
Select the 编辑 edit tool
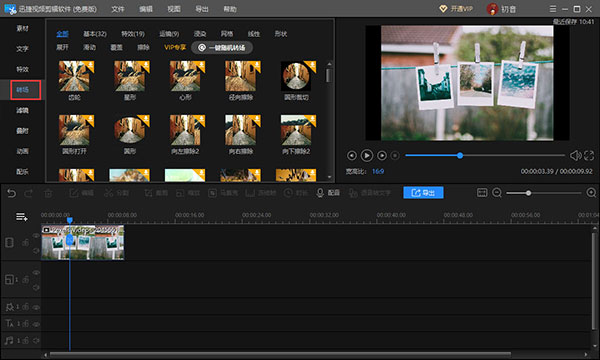(x=81, y=193)
